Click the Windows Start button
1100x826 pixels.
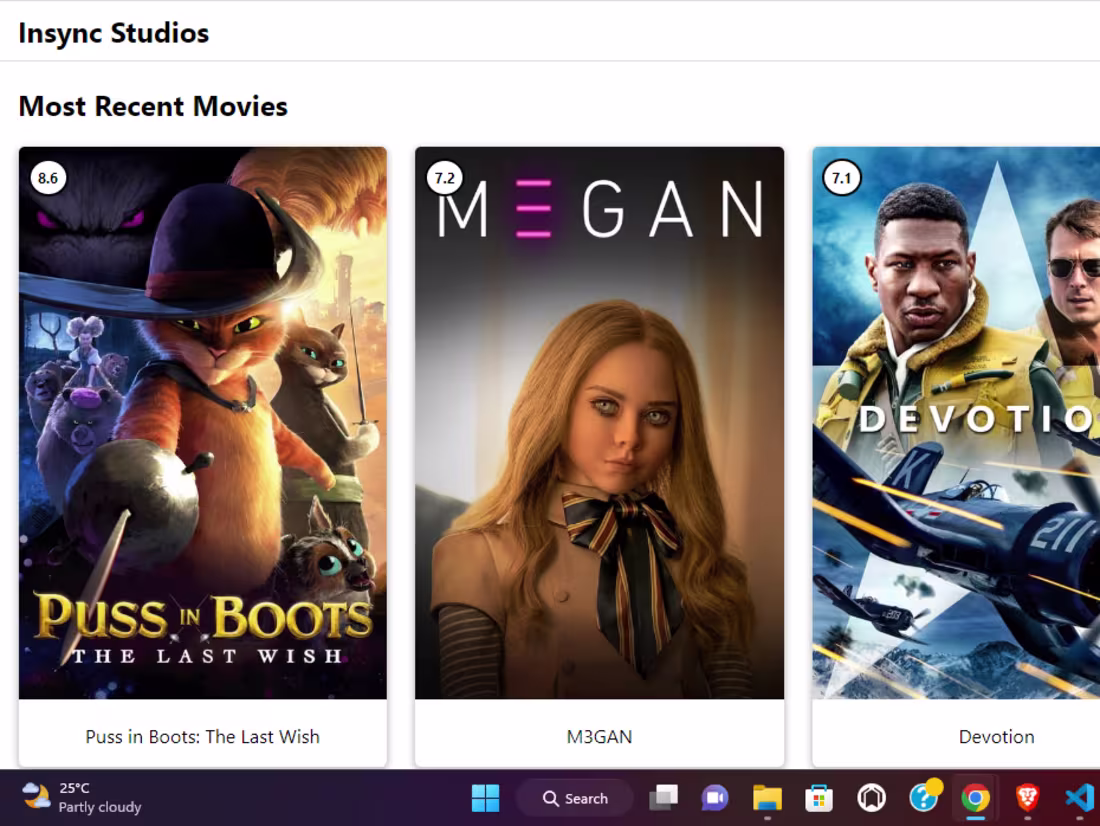click(485, 798)
